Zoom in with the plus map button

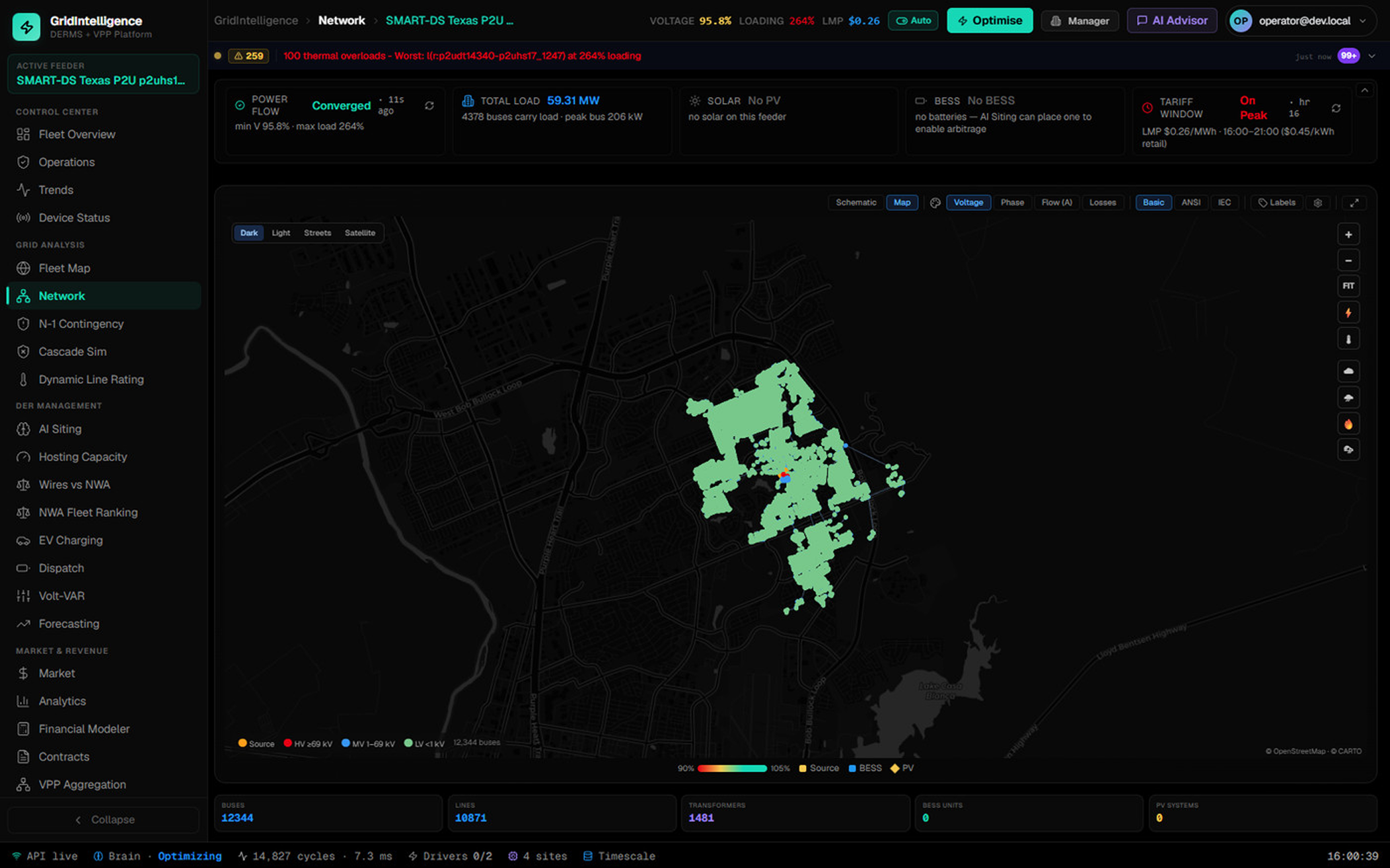1348,235
